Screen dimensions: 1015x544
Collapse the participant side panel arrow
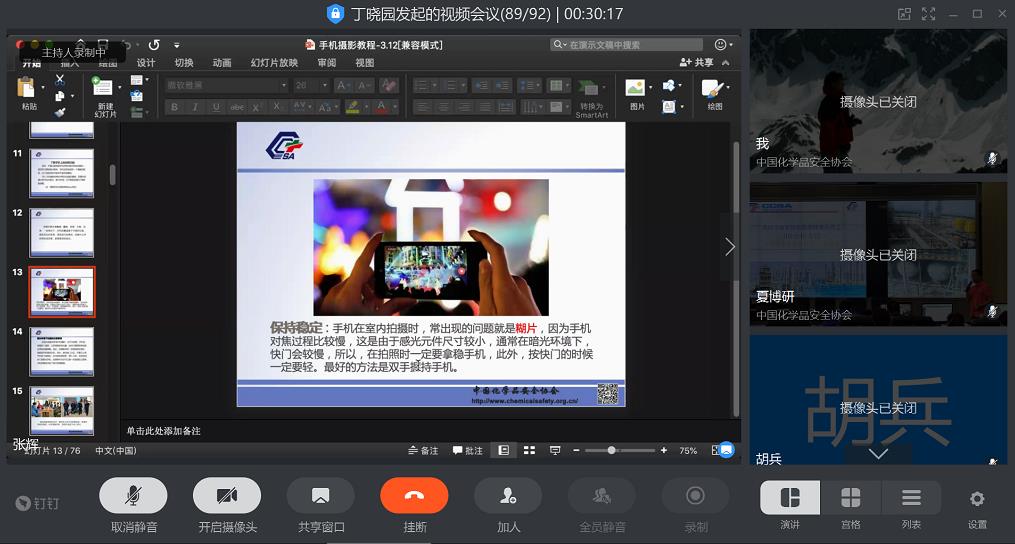(730, 246)
